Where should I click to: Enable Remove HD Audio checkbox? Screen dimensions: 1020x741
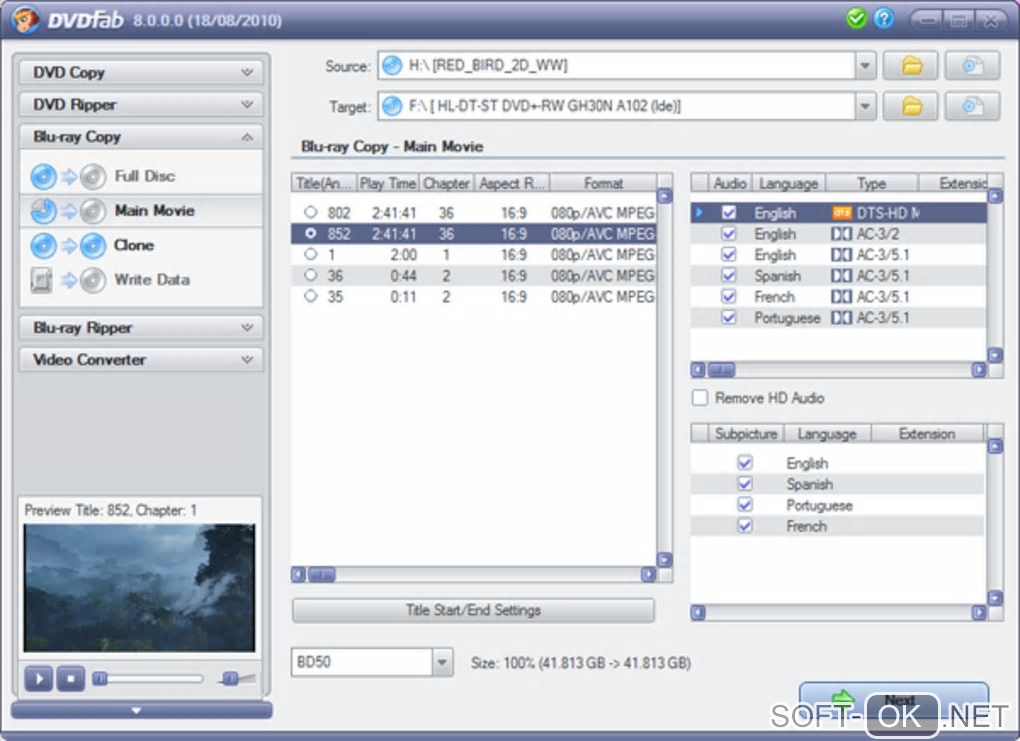pyautogui.click(x=700, y=397)
